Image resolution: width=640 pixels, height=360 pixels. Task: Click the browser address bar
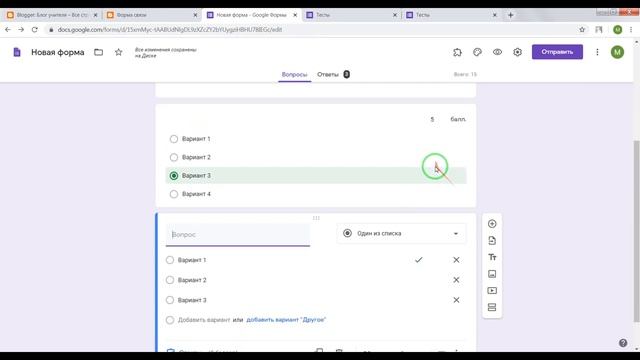coord(310,29)
